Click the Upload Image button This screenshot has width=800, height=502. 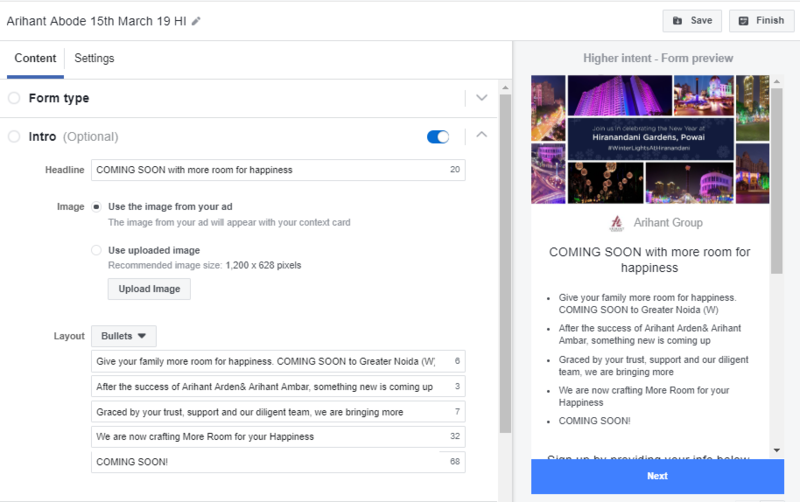pos(149,289)
